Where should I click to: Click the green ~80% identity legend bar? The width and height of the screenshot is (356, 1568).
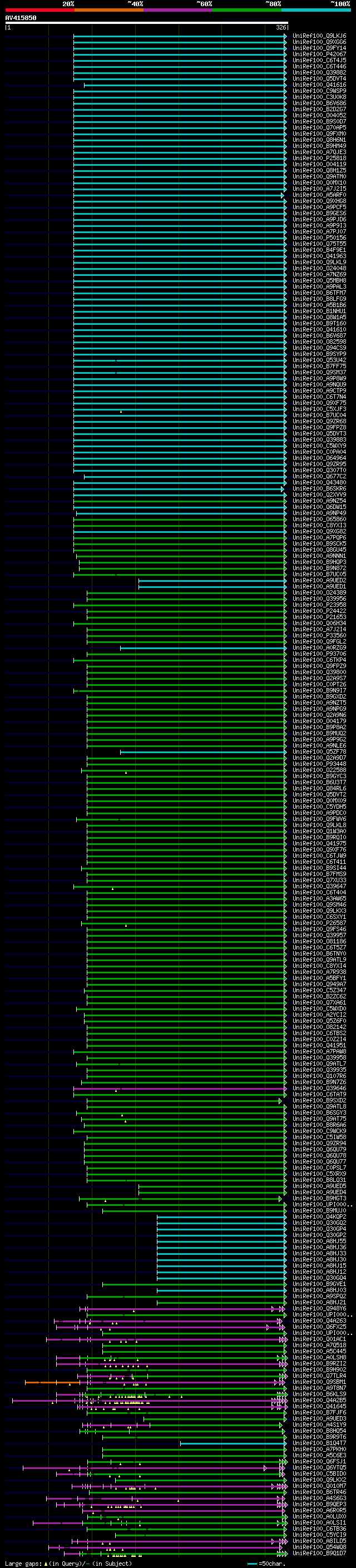(247, 10)
